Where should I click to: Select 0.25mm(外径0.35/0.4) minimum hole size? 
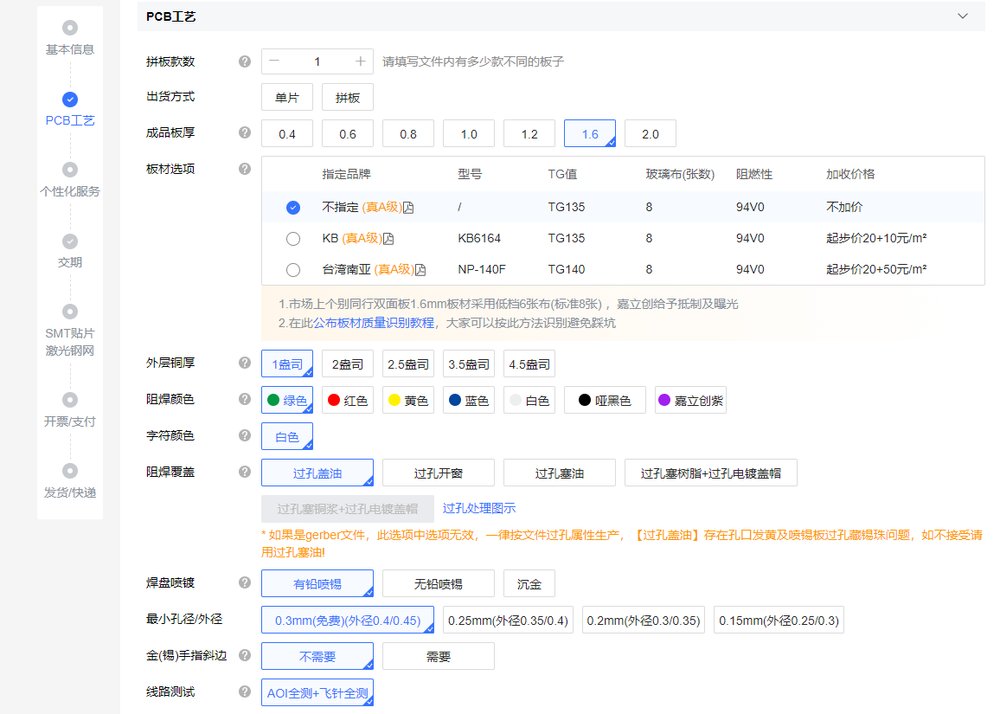pyautogui.click(x=508, y=620)
